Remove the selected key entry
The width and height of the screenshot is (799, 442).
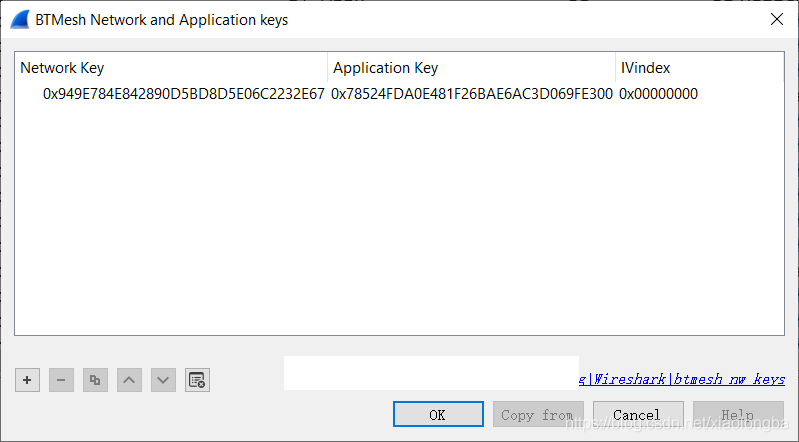pyautogui.click(x=61, y=380)
